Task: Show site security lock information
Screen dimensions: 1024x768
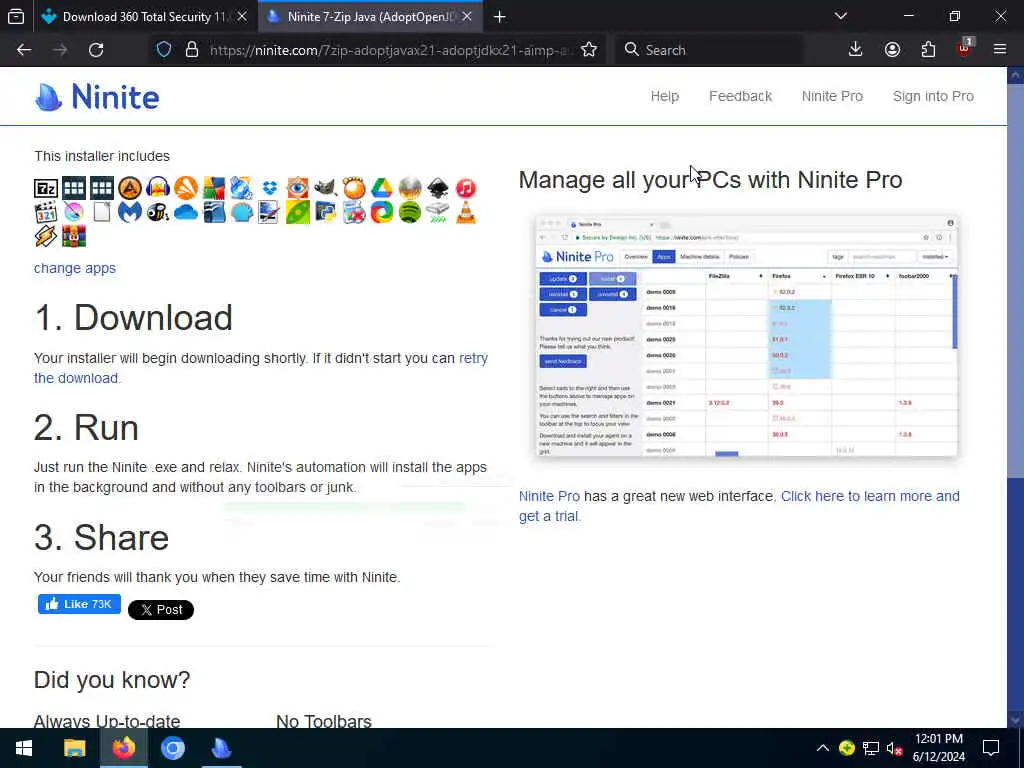Action: point(192,50)
